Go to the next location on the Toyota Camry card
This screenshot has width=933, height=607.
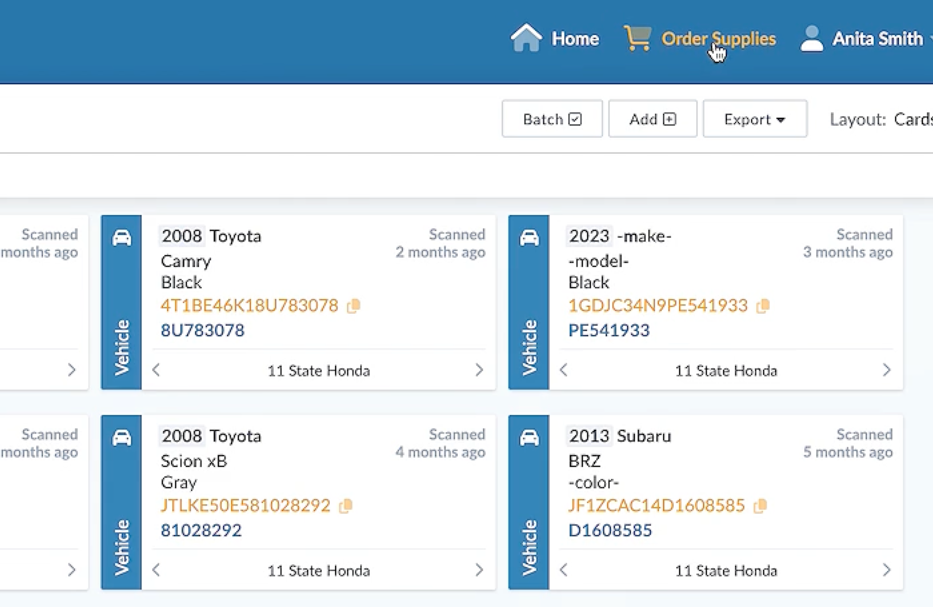coord(479,370)
